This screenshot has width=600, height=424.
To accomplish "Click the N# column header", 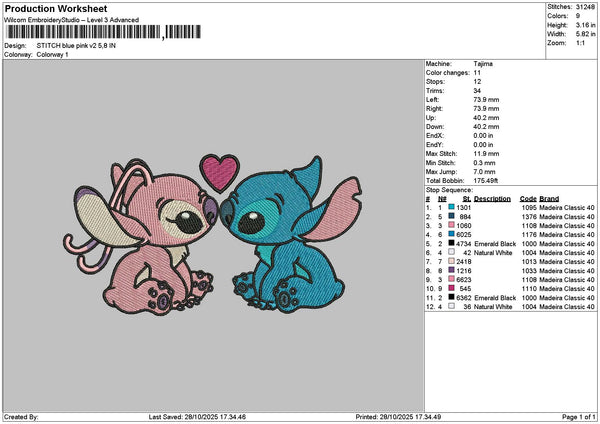I will (x=442, y=199).
